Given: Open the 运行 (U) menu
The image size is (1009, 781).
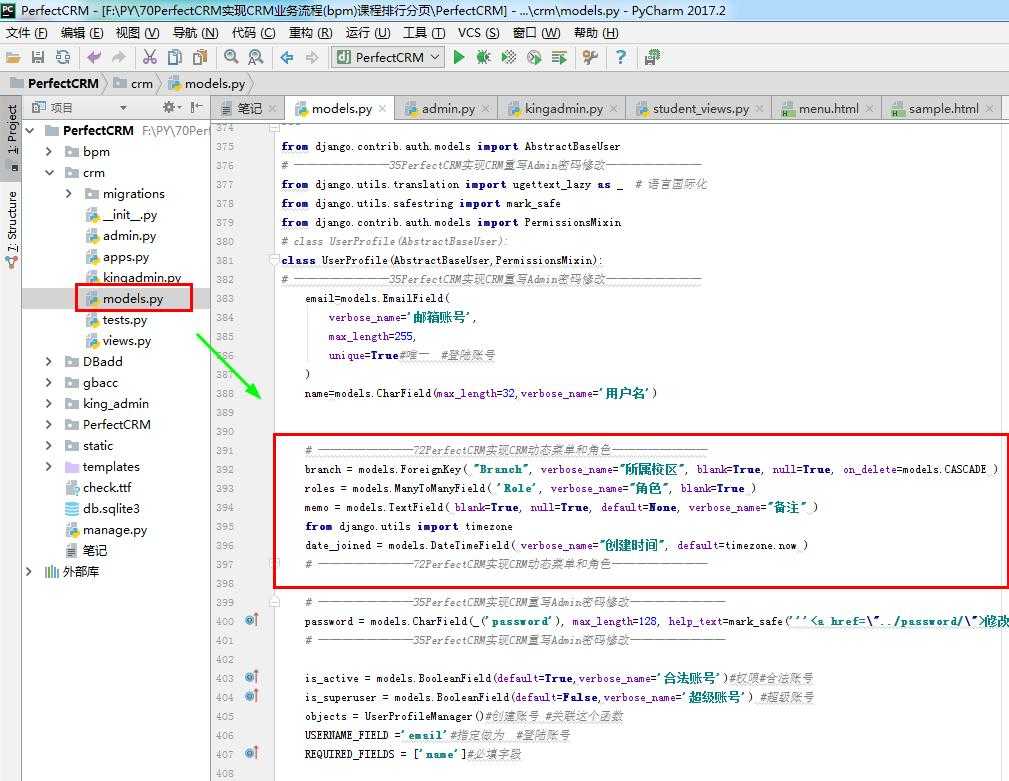Looking at the screenshot, I should tap(367, 33).
